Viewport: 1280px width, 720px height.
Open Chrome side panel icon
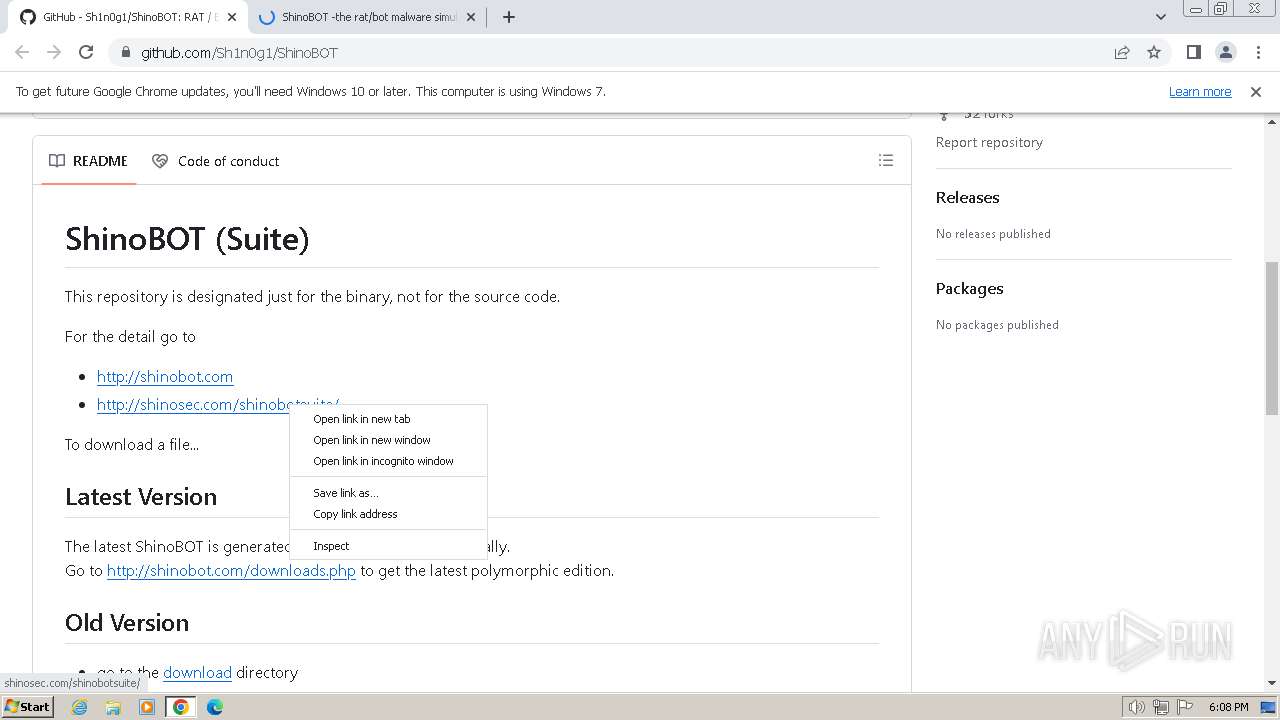pyautogui.click(x=1193, y=52)
